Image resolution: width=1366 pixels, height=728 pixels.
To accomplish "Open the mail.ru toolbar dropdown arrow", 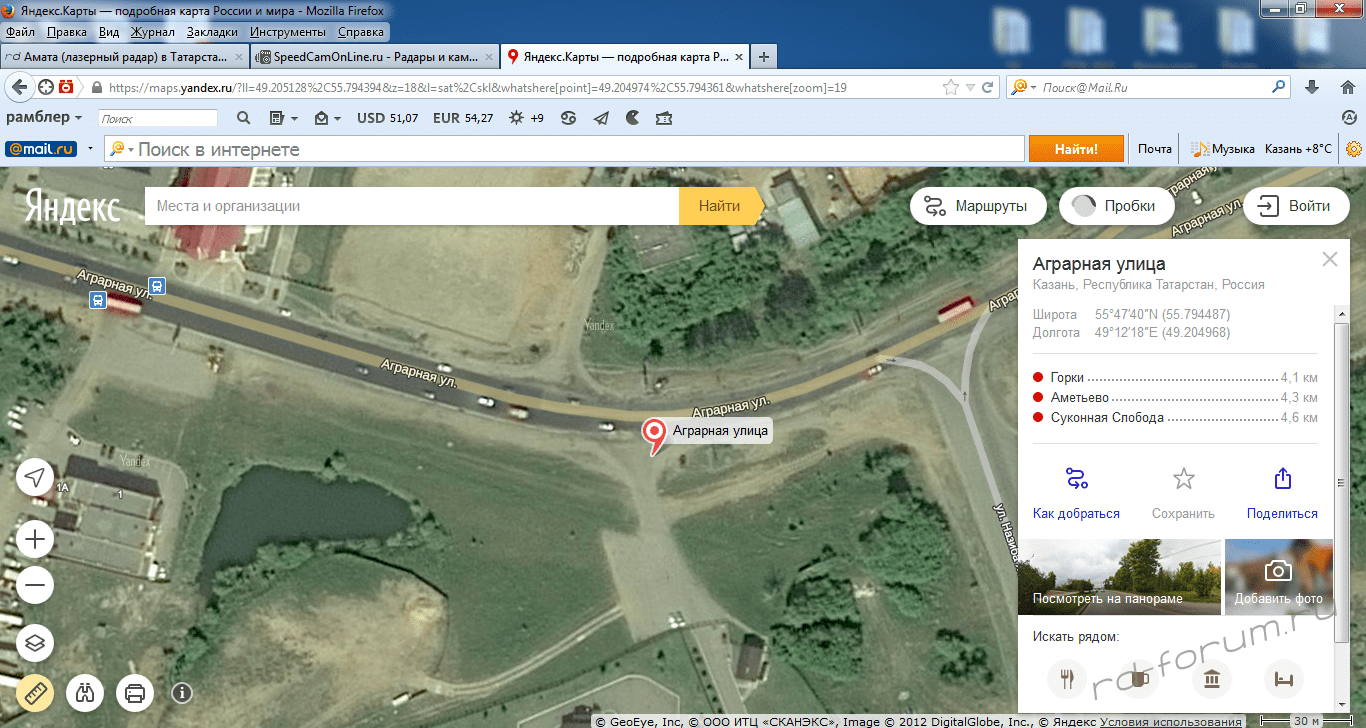I will click(91, 149).
